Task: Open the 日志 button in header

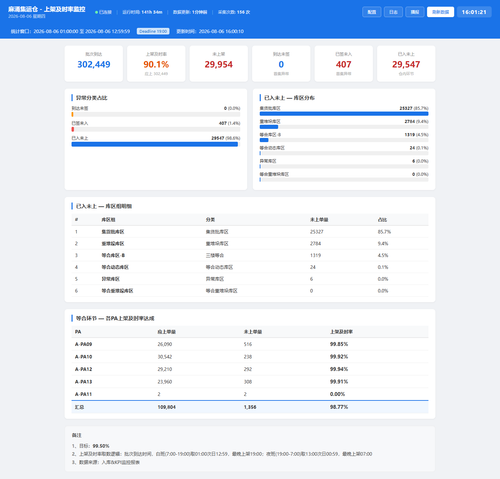Action: coord(393,12)
